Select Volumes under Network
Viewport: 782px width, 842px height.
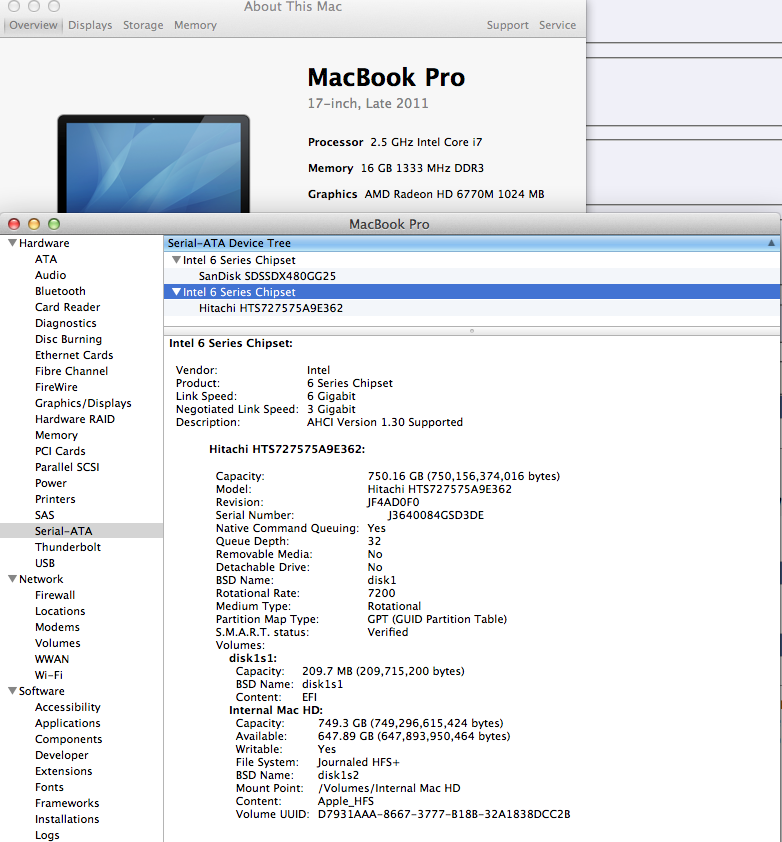[57, 643]
